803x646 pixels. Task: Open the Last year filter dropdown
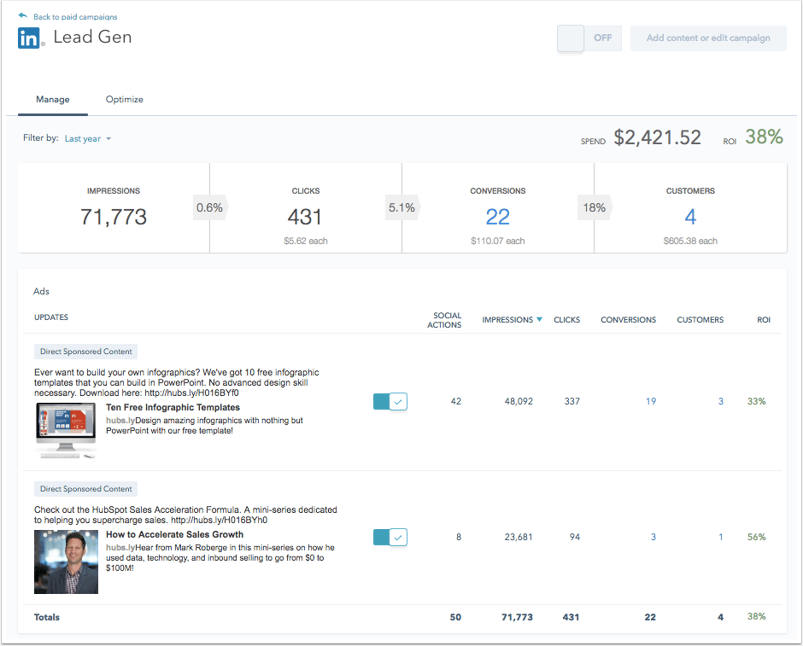[x=88, y=139]
